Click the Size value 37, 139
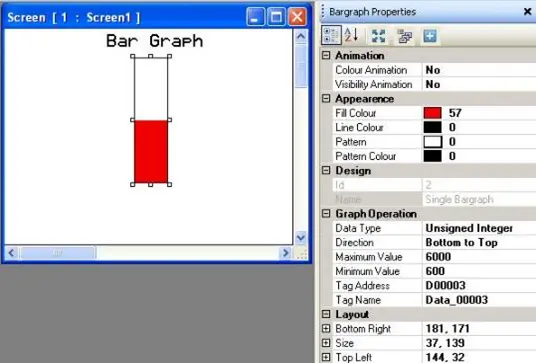Viewport: 536px width, 363px height. [445, 343]
